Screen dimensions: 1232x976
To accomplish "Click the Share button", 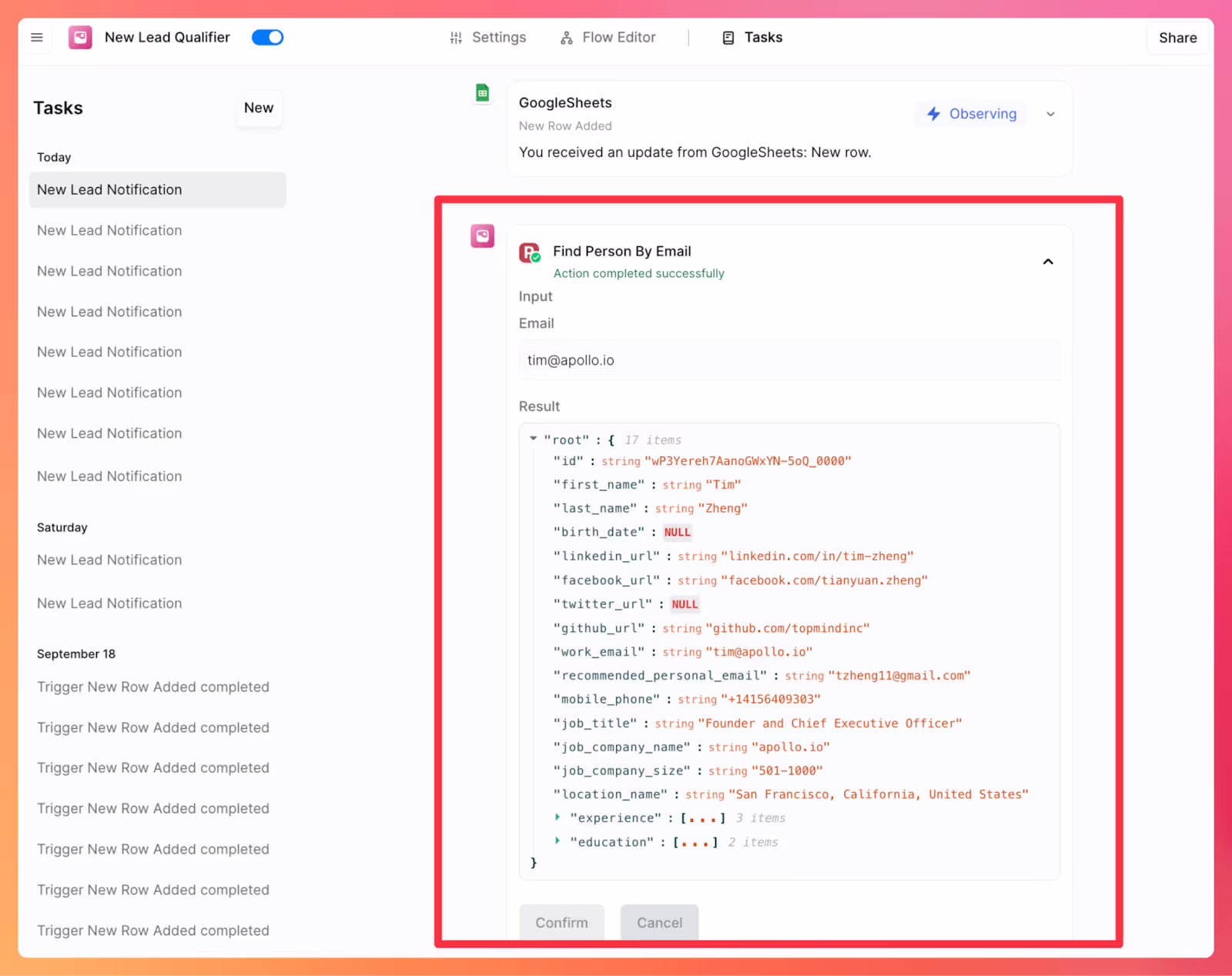I will click(x=1177, y=38).
